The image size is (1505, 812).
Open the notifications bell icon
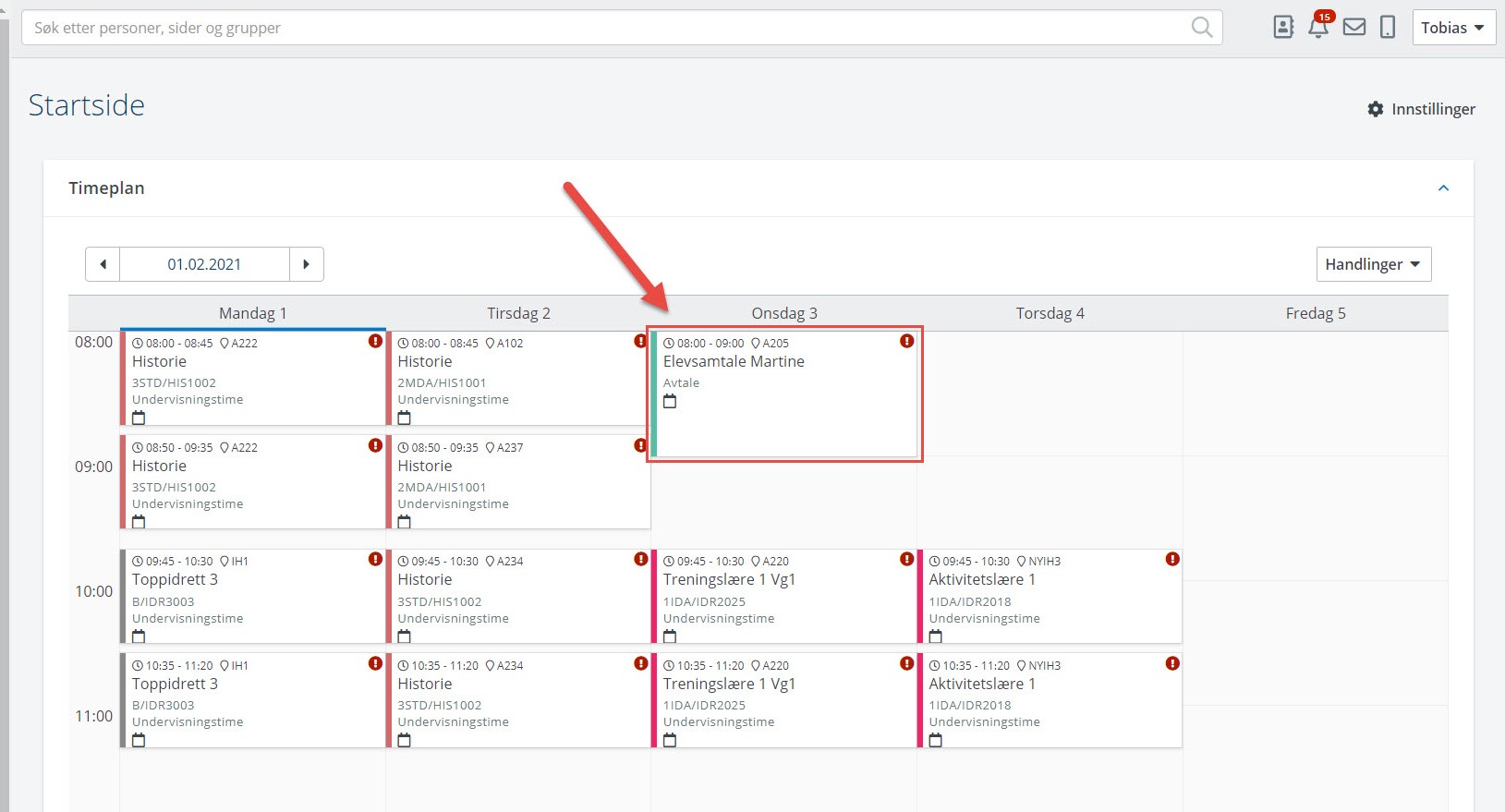pyautogui.click(x=1318, y=28)
